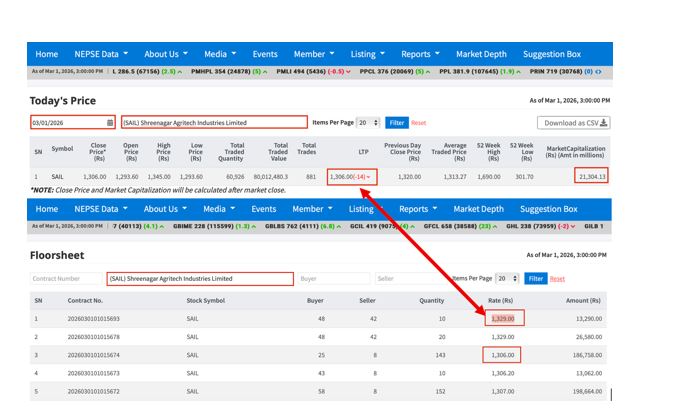Click the Buyer filter input field
The image size is (689, 417).
pos(334,279)
